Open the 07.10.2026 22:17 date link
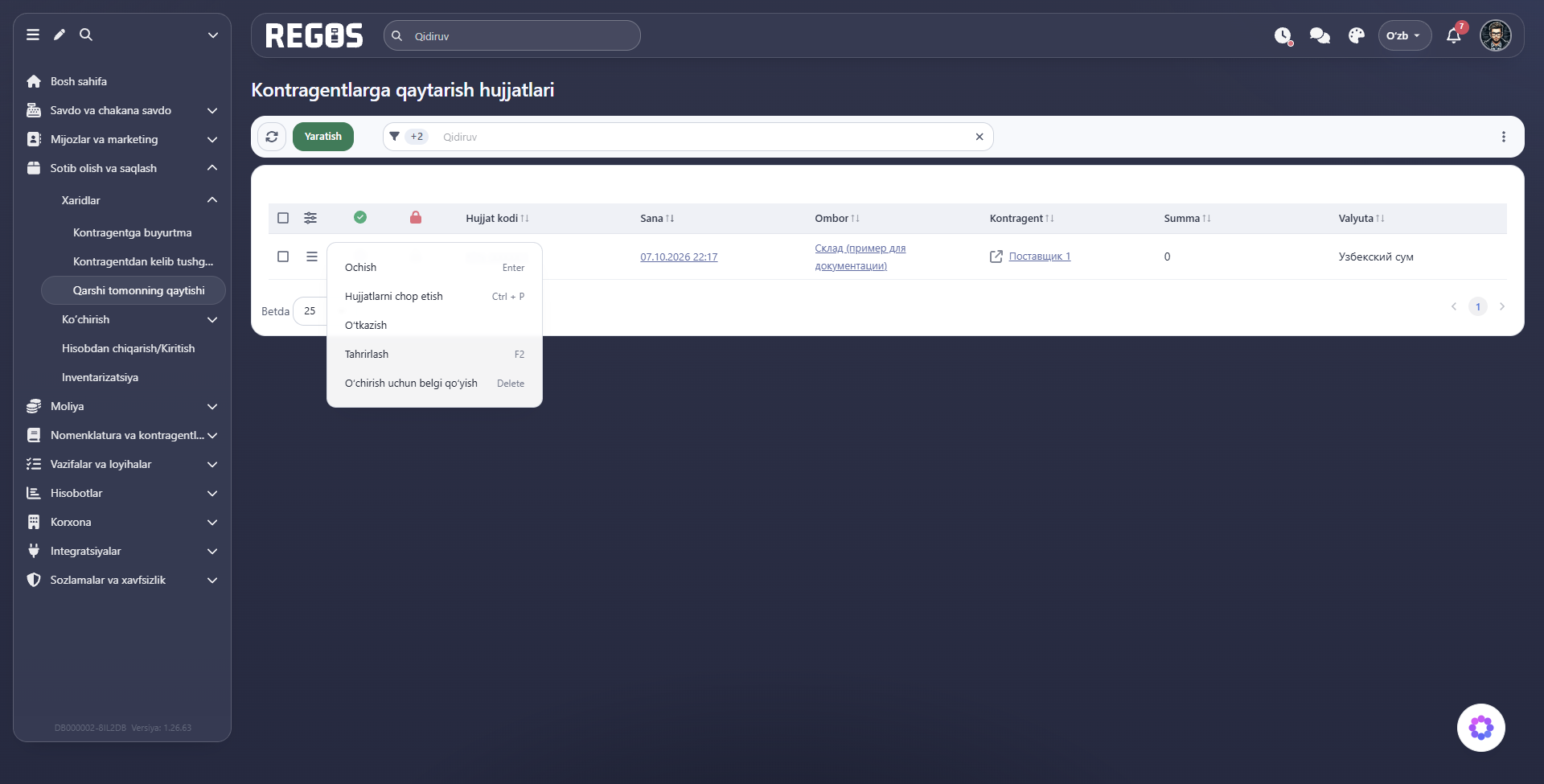The height and width of the screenshot is (784, 1544). tap(679, 257)
